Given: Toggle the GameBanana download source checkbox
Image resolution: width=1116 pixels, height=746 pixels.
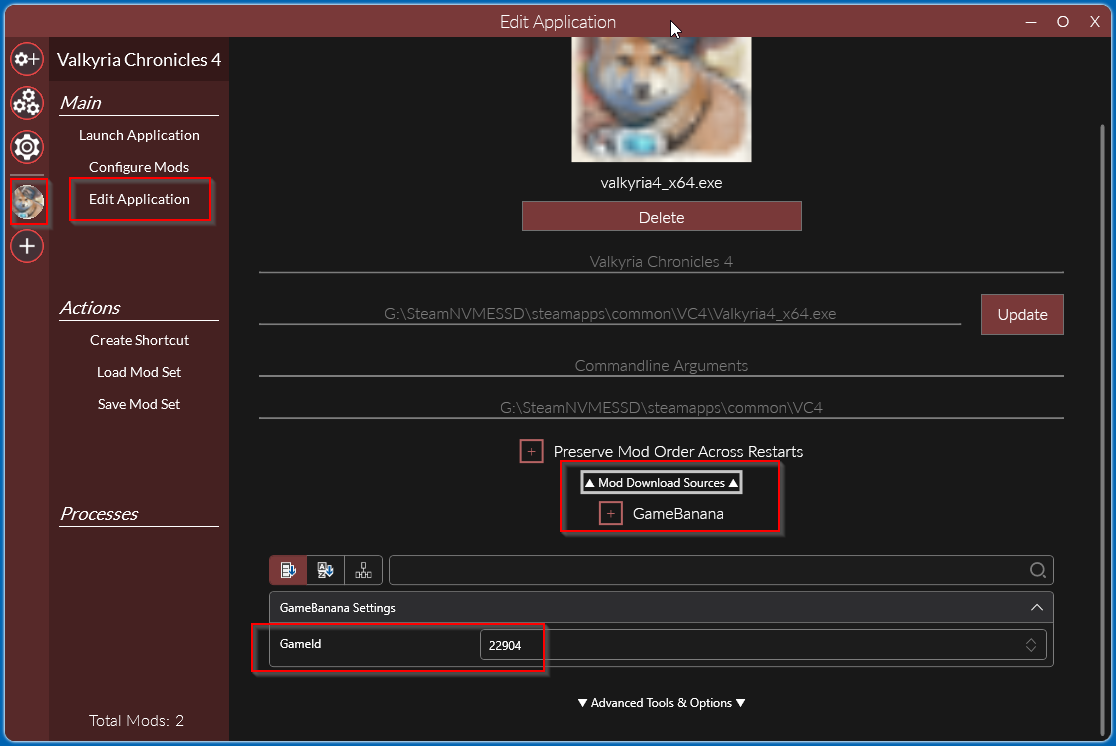Looking at the screenshot, I should [611, 513].
